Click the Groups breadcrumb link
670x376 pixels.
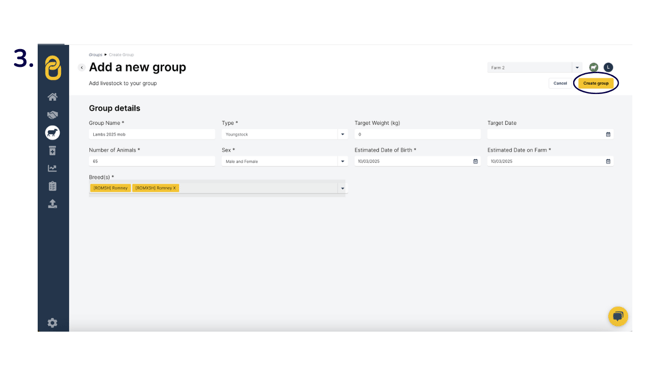[x=95, y=55]
